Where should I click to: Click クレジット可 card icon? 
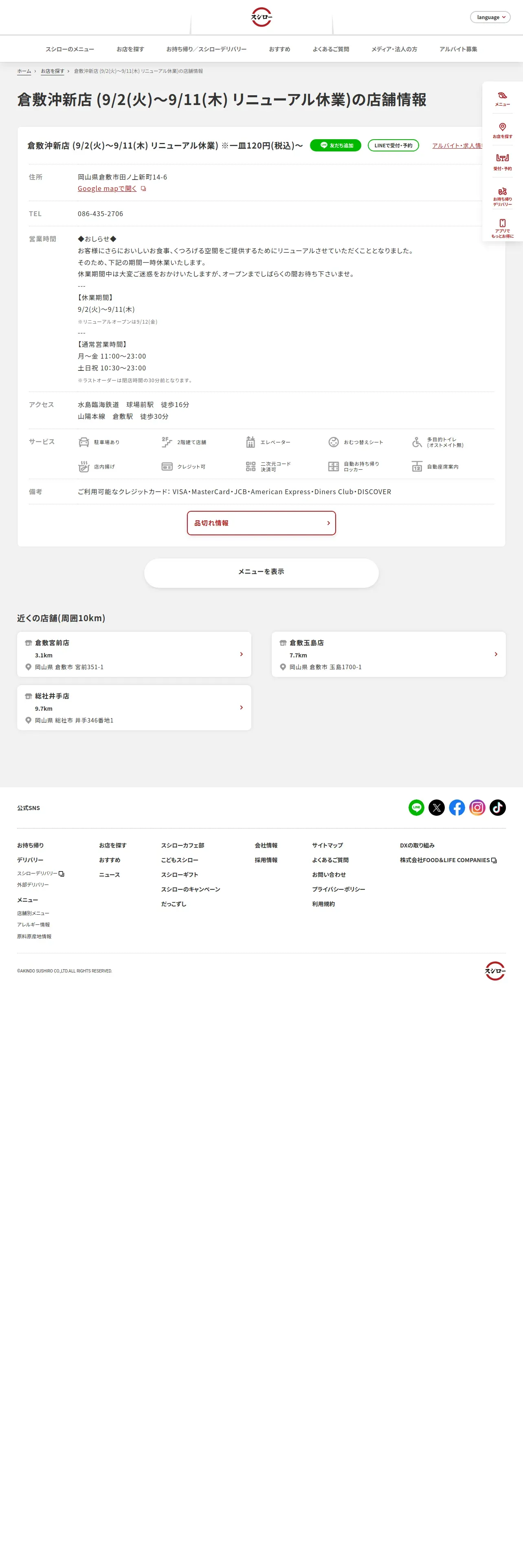167,467
